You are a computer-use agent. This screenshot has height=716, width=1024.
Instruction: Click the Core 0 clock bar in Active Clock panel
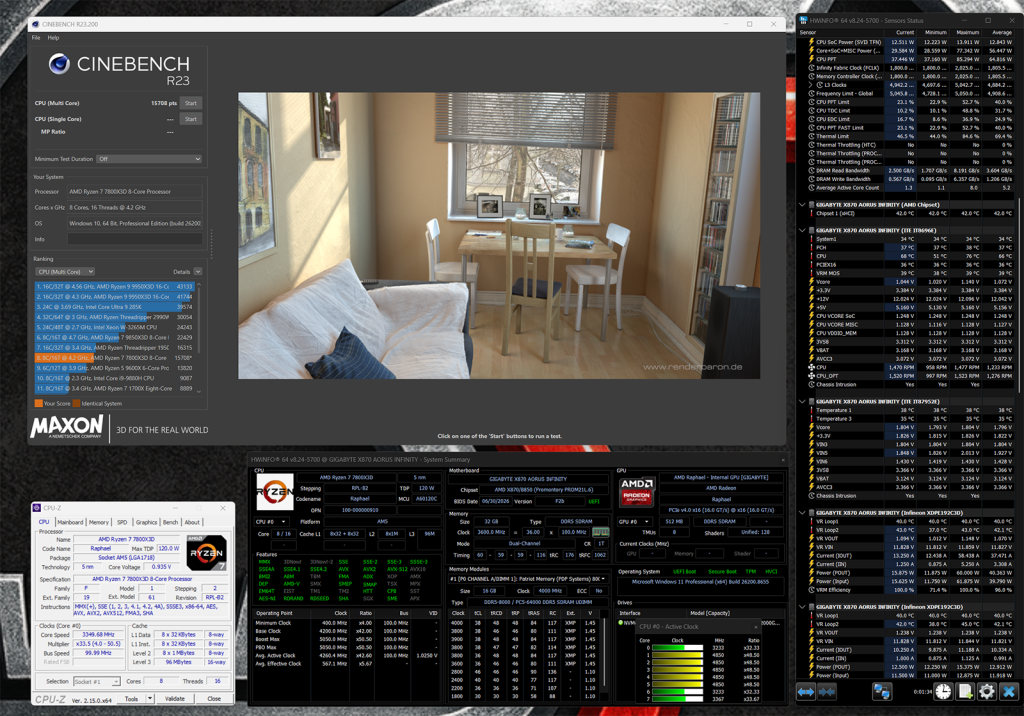677,647
